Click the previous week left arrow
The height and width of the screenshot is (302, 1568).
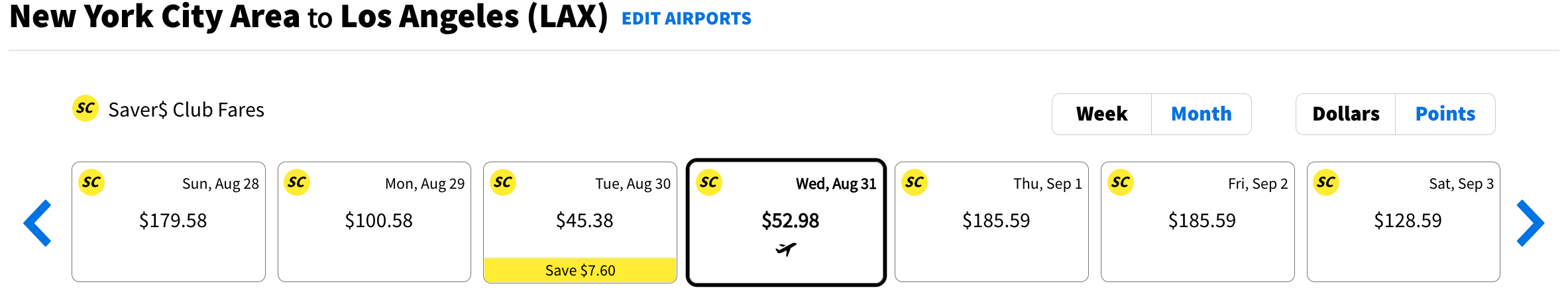point(38,223)
